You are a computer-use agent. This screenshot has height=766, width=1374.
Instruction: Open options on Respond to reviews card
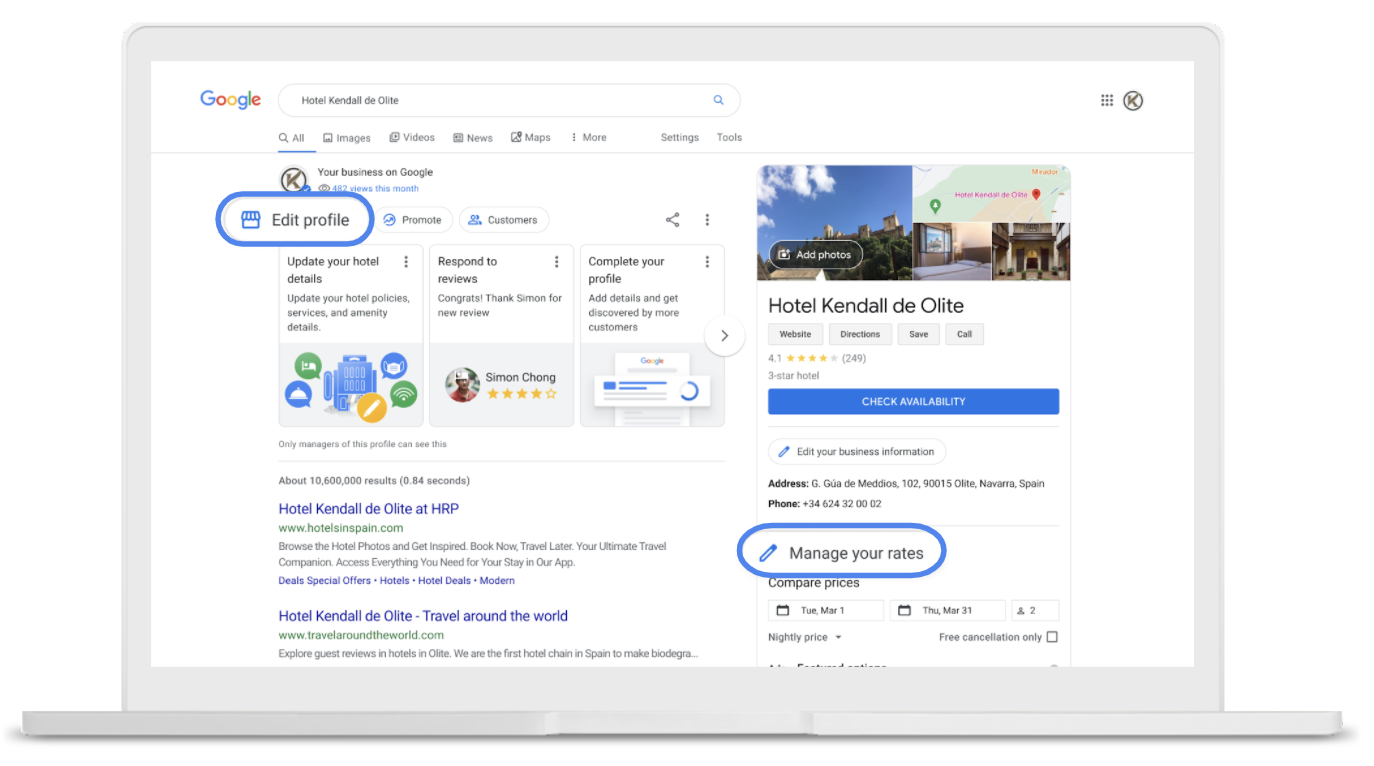click(x=557, y=262)
